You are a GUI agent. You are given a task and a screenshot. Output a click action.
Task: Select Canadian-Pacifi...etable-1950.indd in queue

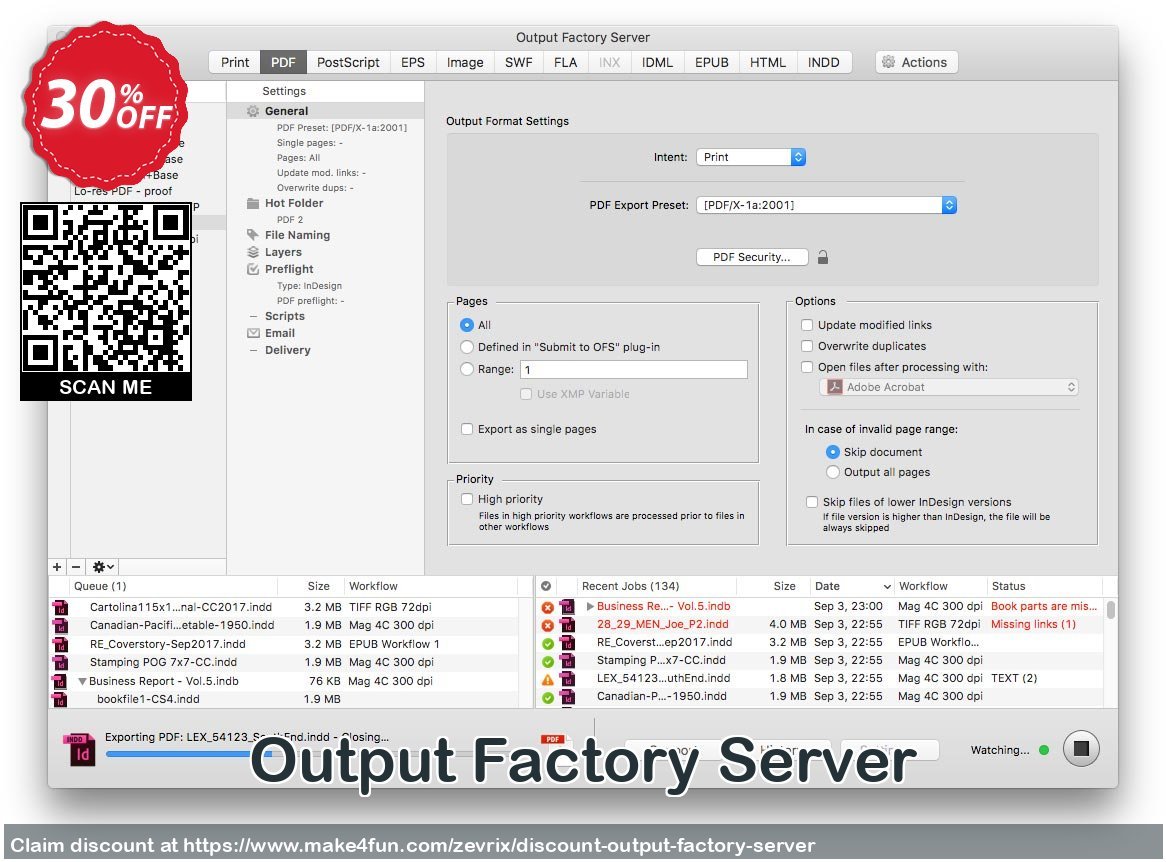click(x=181, y=625)
